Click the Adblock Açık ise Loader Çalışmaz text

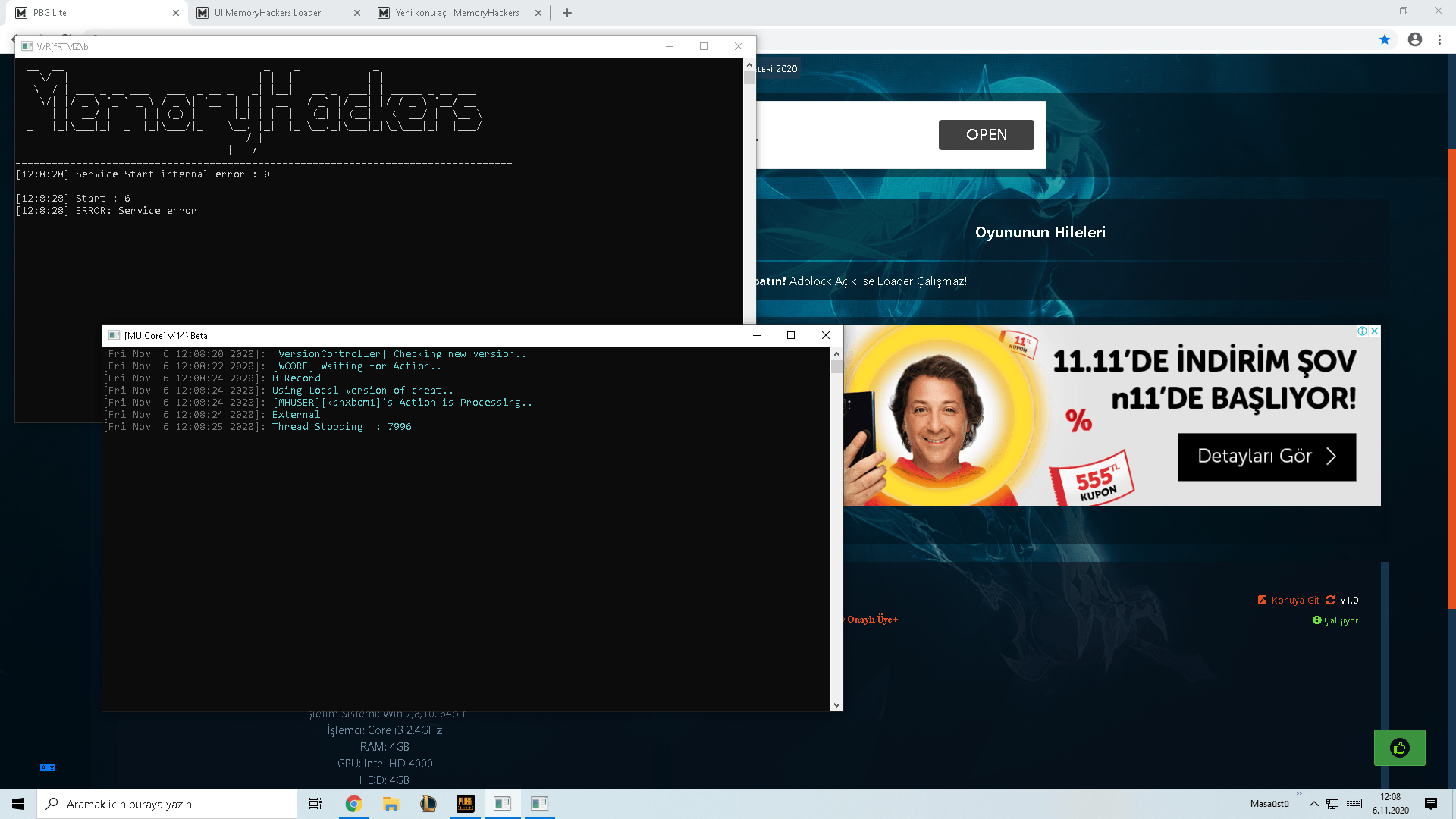878,281
